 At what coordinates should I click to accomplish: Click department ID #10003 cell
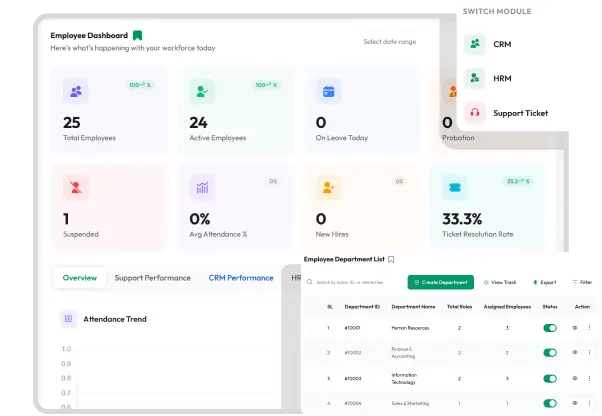pos(352,378)
